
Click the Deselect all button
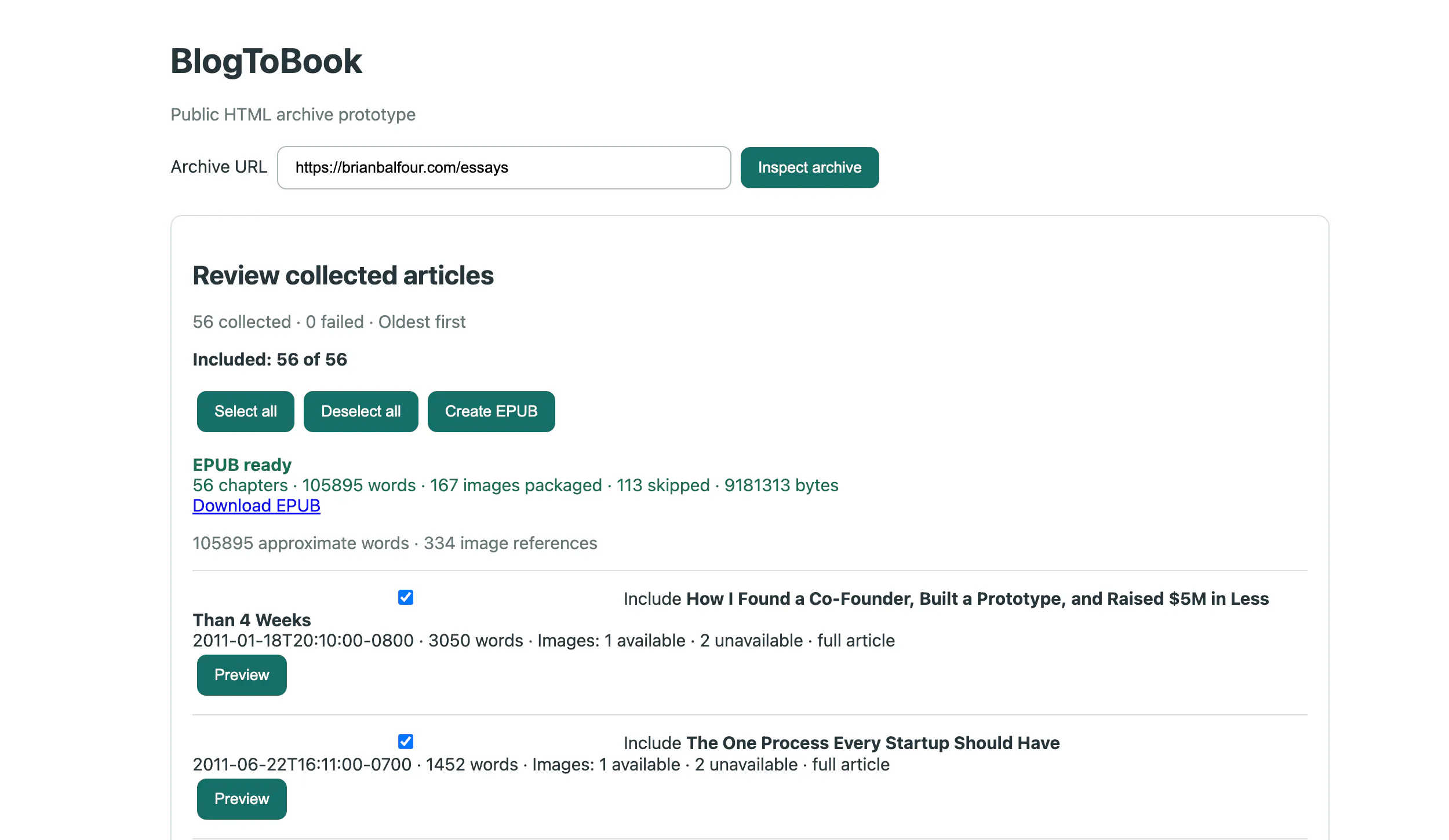pos(361,411)
